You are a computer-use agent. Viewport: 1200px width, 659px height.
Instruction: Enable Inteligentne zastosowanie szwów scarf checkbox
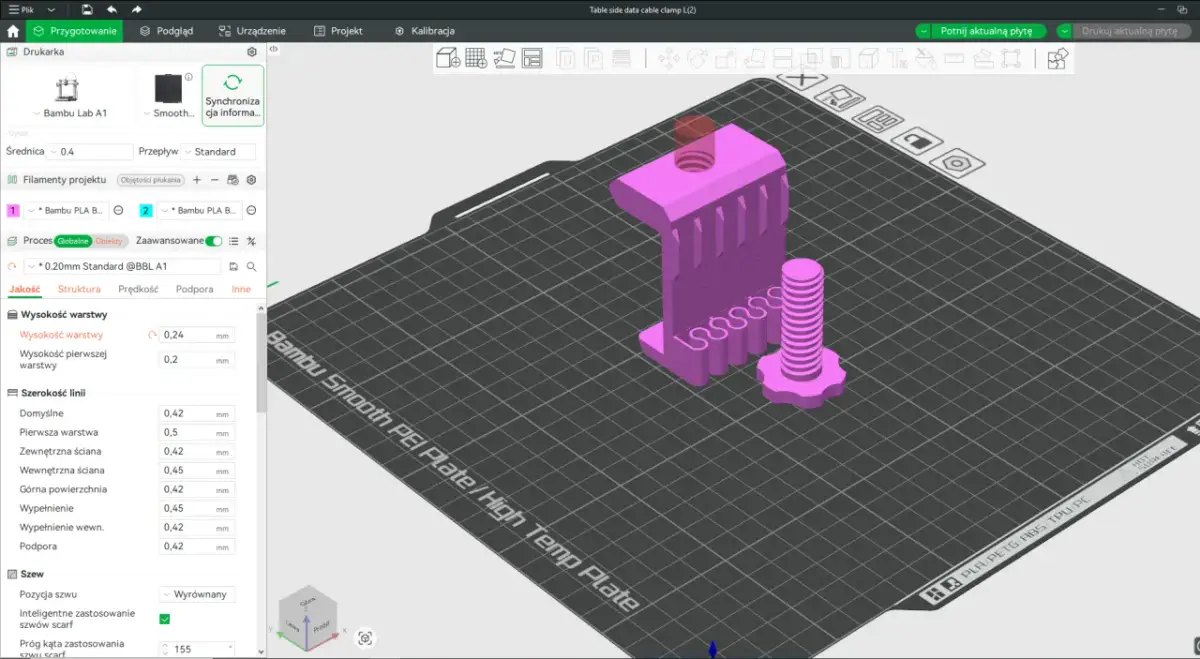(165, 618)
